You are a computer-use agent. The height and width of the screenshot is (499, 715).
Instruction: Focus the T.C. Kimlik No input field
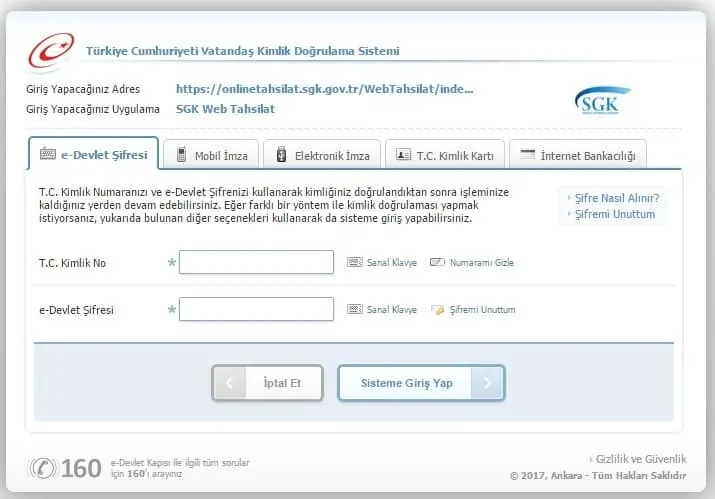(x=256, y=262)
